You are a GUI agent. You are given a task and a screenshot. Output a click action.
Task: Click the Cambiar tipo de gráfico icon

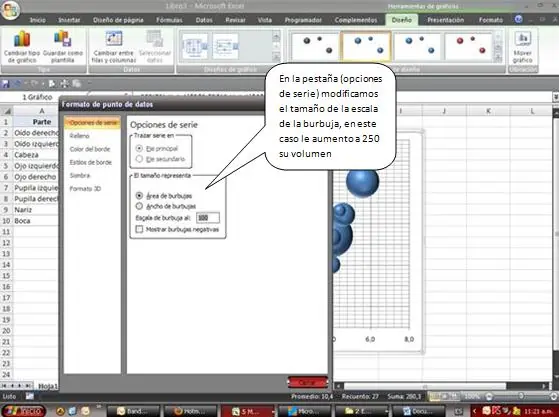point(22,47)
